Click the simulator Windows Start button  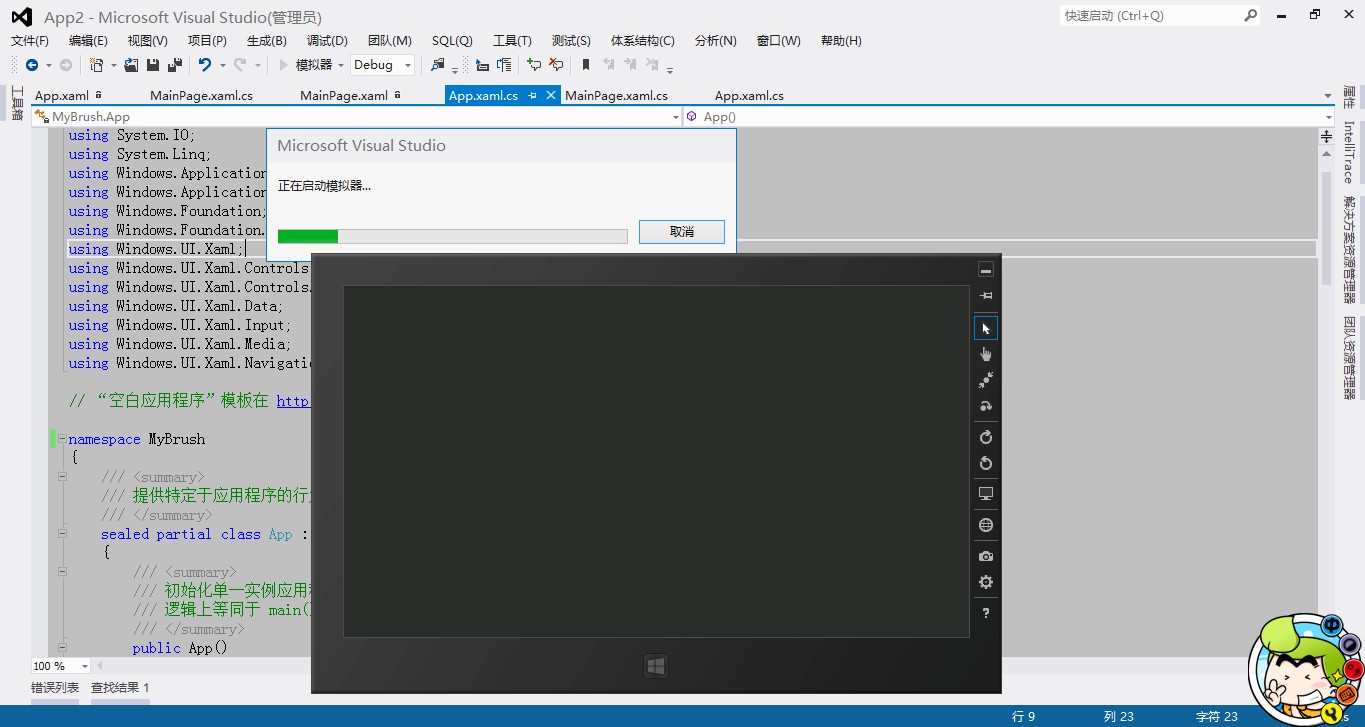[656, 666]
